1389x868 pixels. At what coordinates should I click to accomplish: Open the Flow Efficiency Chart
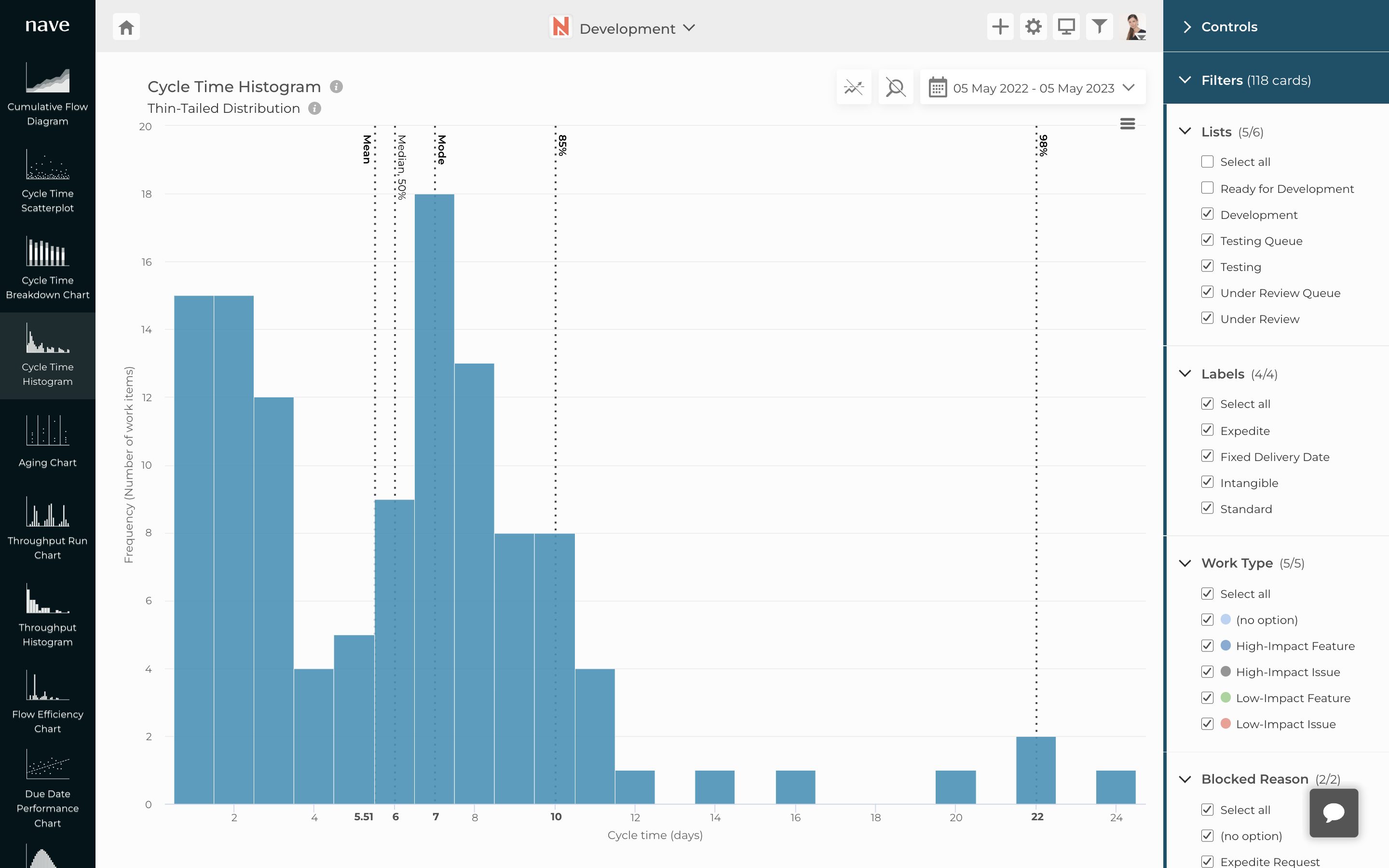pyautogui.click(x=48, y=703)
